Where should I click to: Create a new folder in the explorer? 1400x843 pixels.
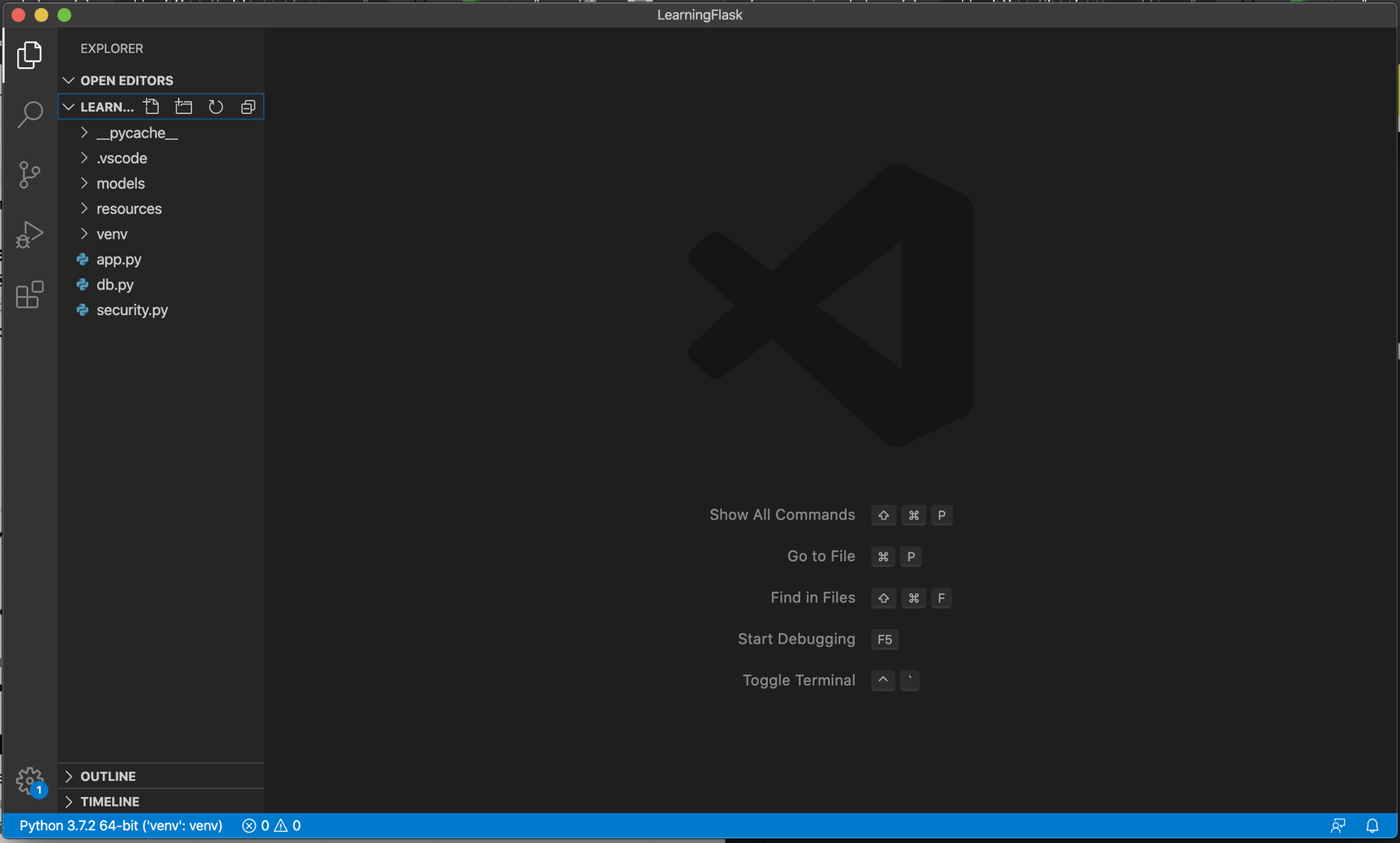183,107
